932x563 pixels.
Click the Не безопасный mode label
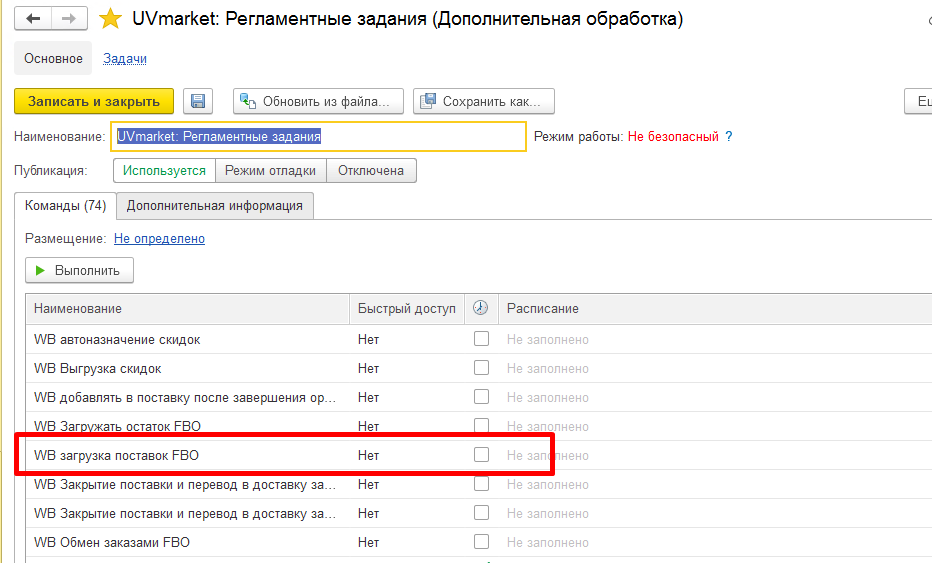pyautogui.click(x=673, y=137)
